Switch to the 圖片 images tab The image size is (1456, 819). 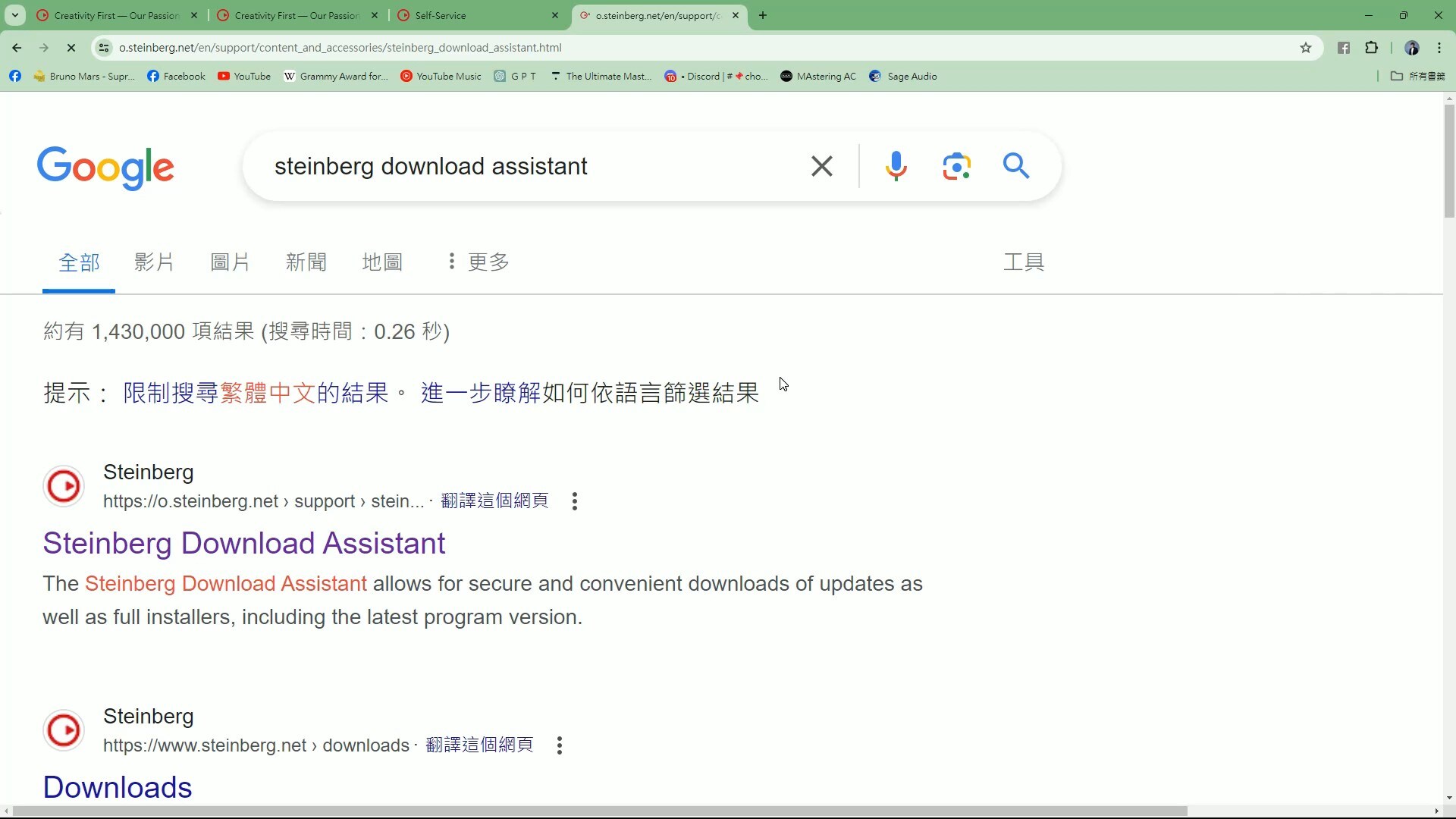click(230, 262)
